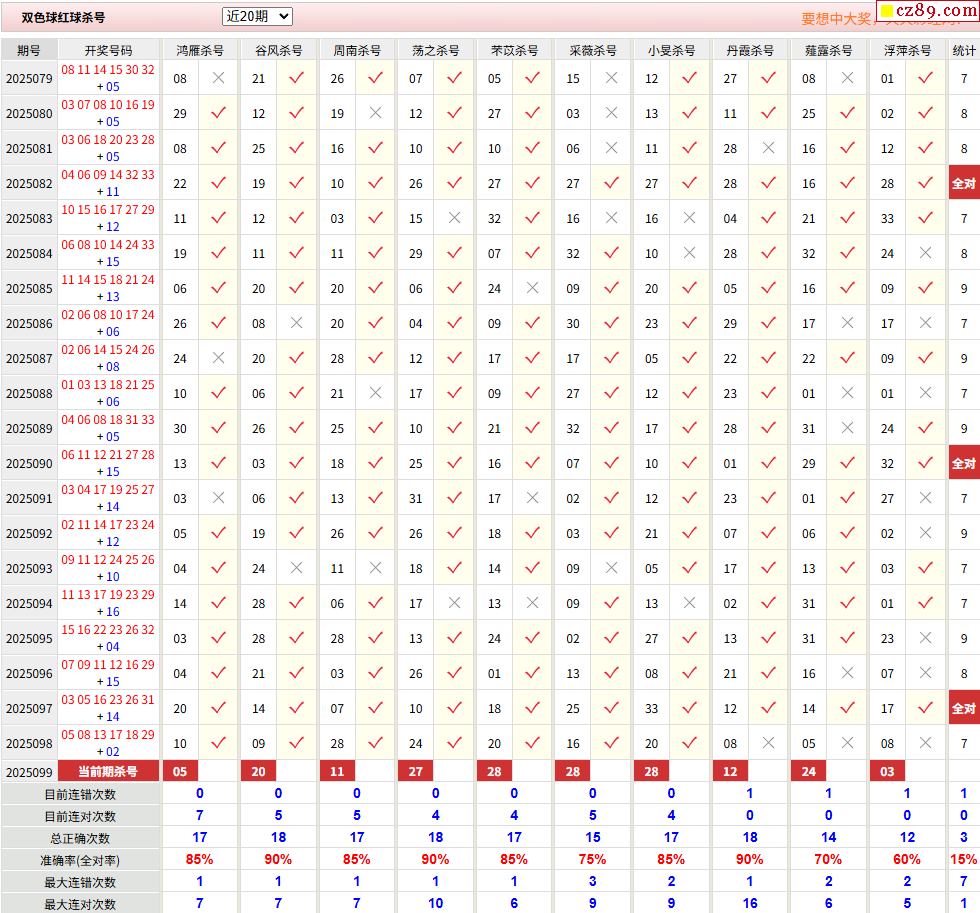Click the check mark for 谷风杀号 in row 2025079
This screenshot has width=980, height=913.
297,78
